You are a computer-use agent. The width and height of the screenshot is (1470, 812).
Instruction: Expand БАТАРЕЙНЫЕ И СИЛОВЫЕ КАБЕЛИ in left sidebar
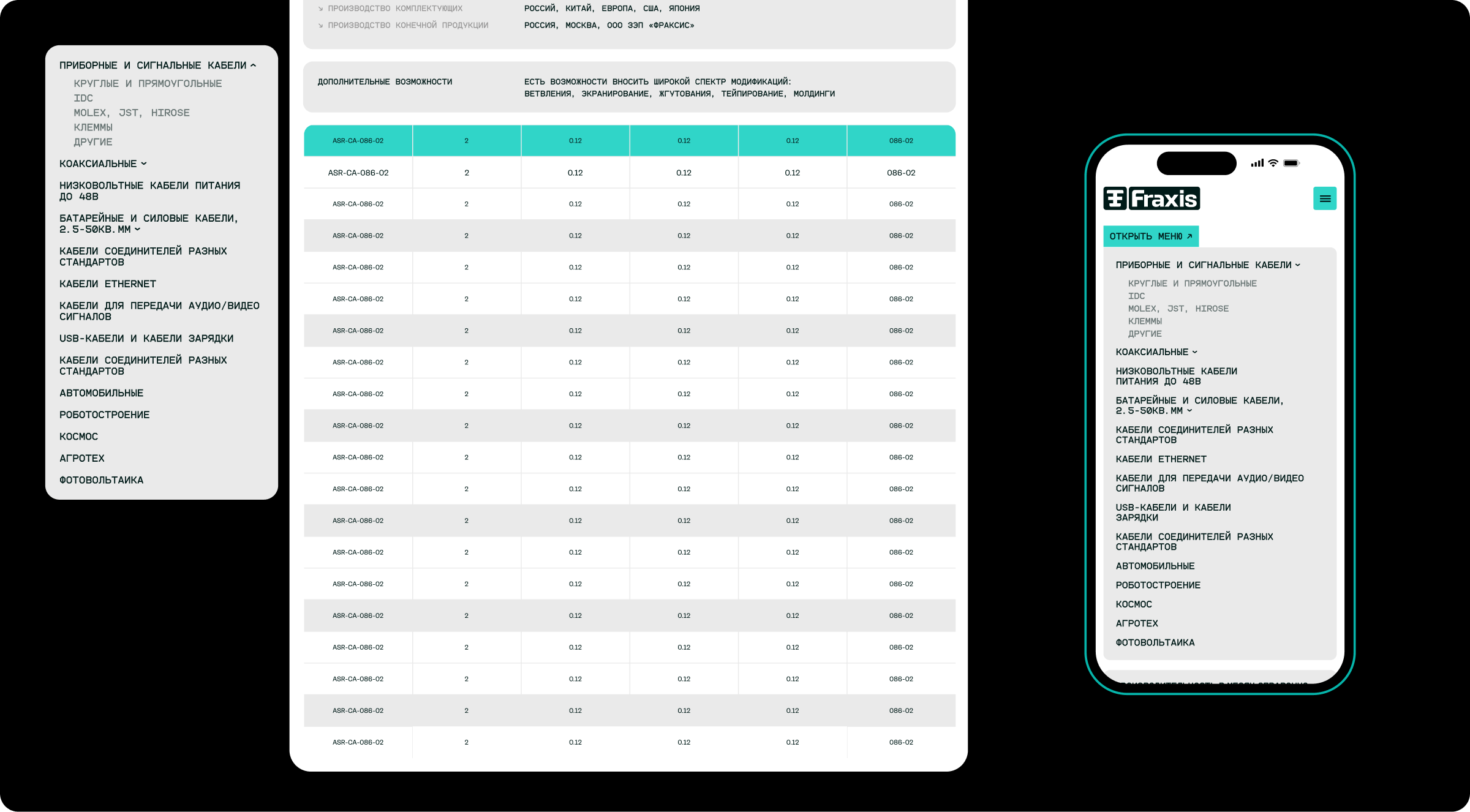137,229
